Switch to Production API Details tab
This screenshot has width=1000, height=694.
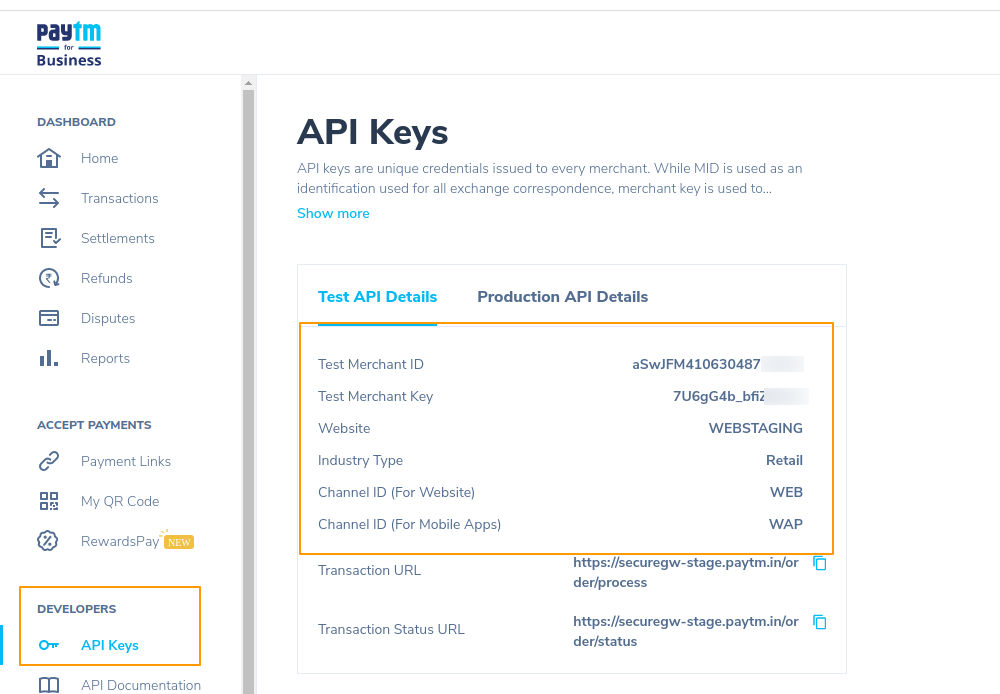(562, 297)
